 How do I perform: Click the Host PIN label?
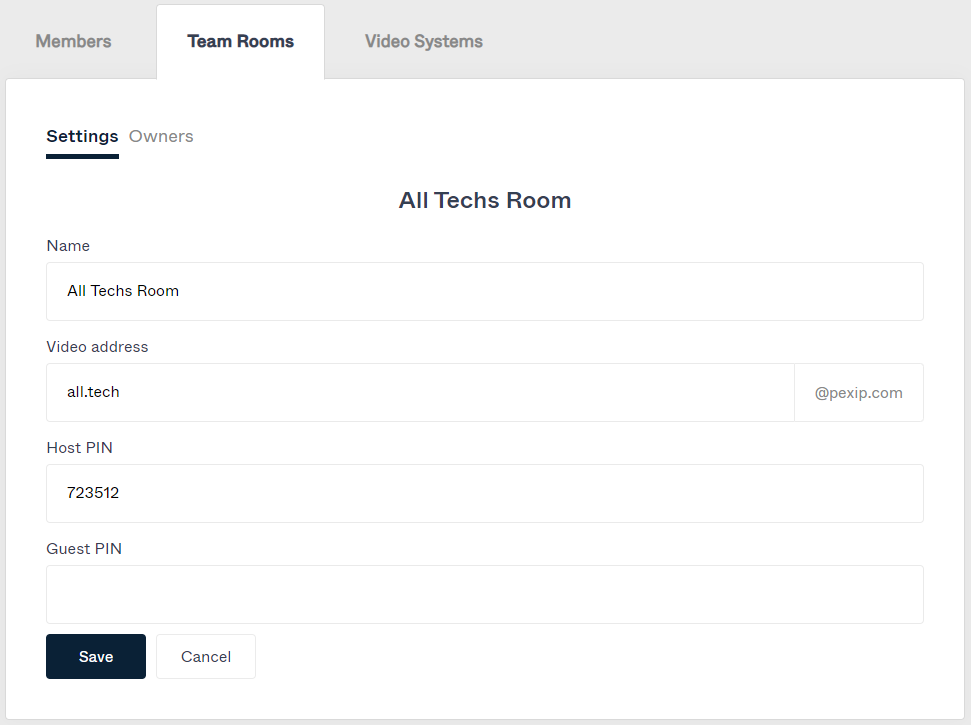(79, 448)
